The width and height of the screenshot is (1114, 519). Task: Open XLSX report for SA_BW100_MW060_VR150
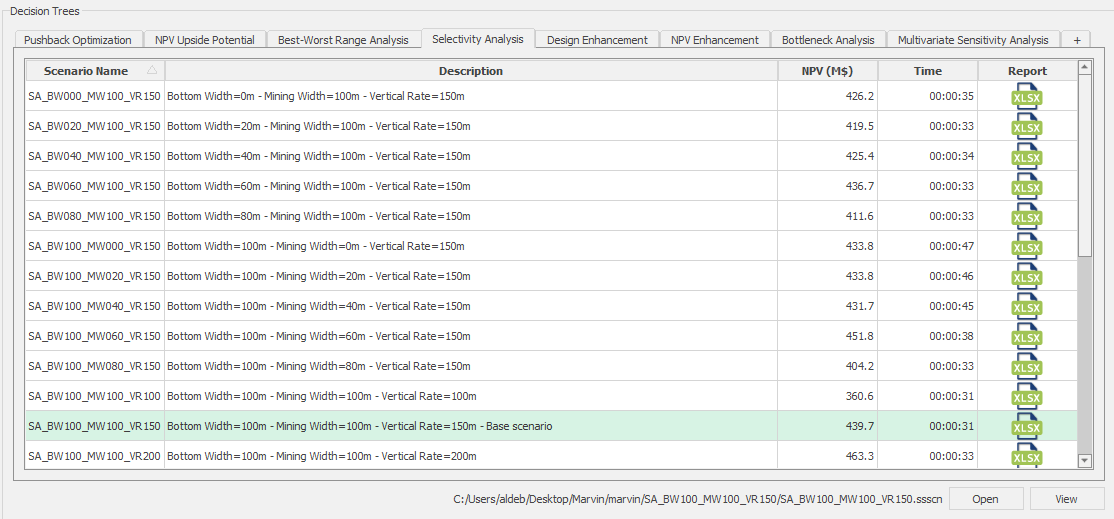(1027, 336)
